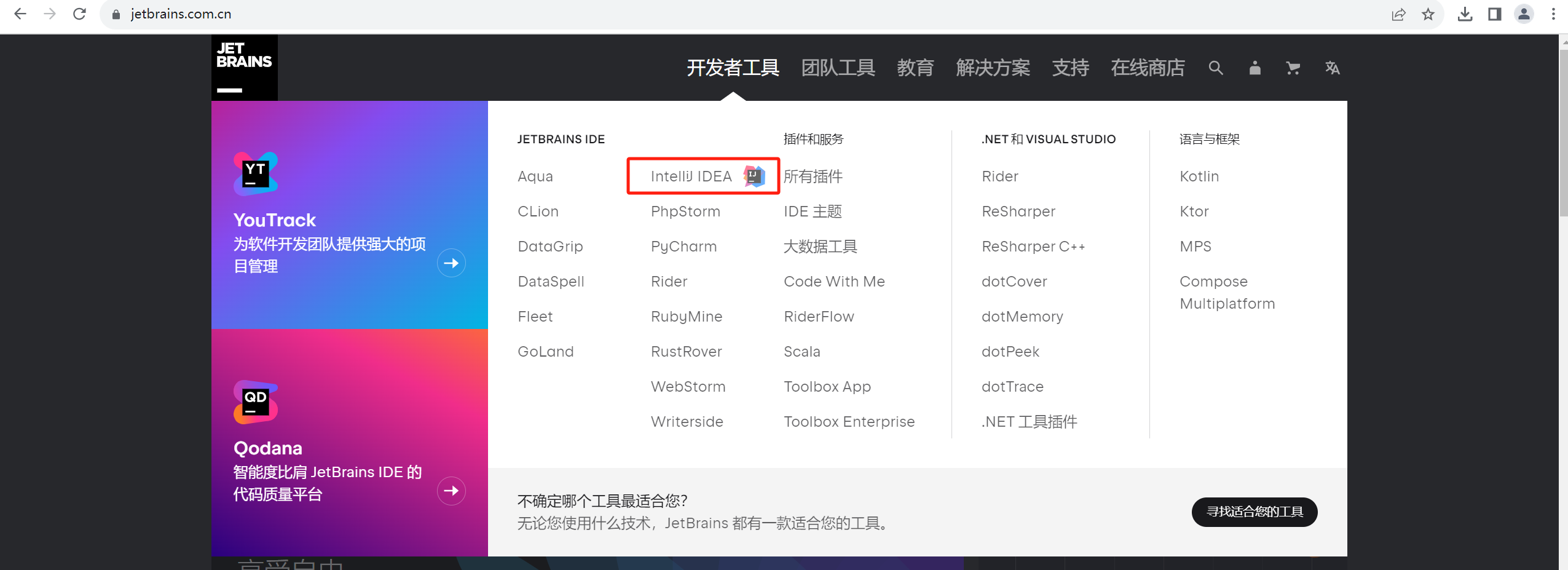Open the dotCover link
Viewport: 1568px width, 570px height.
point(1014,282)
